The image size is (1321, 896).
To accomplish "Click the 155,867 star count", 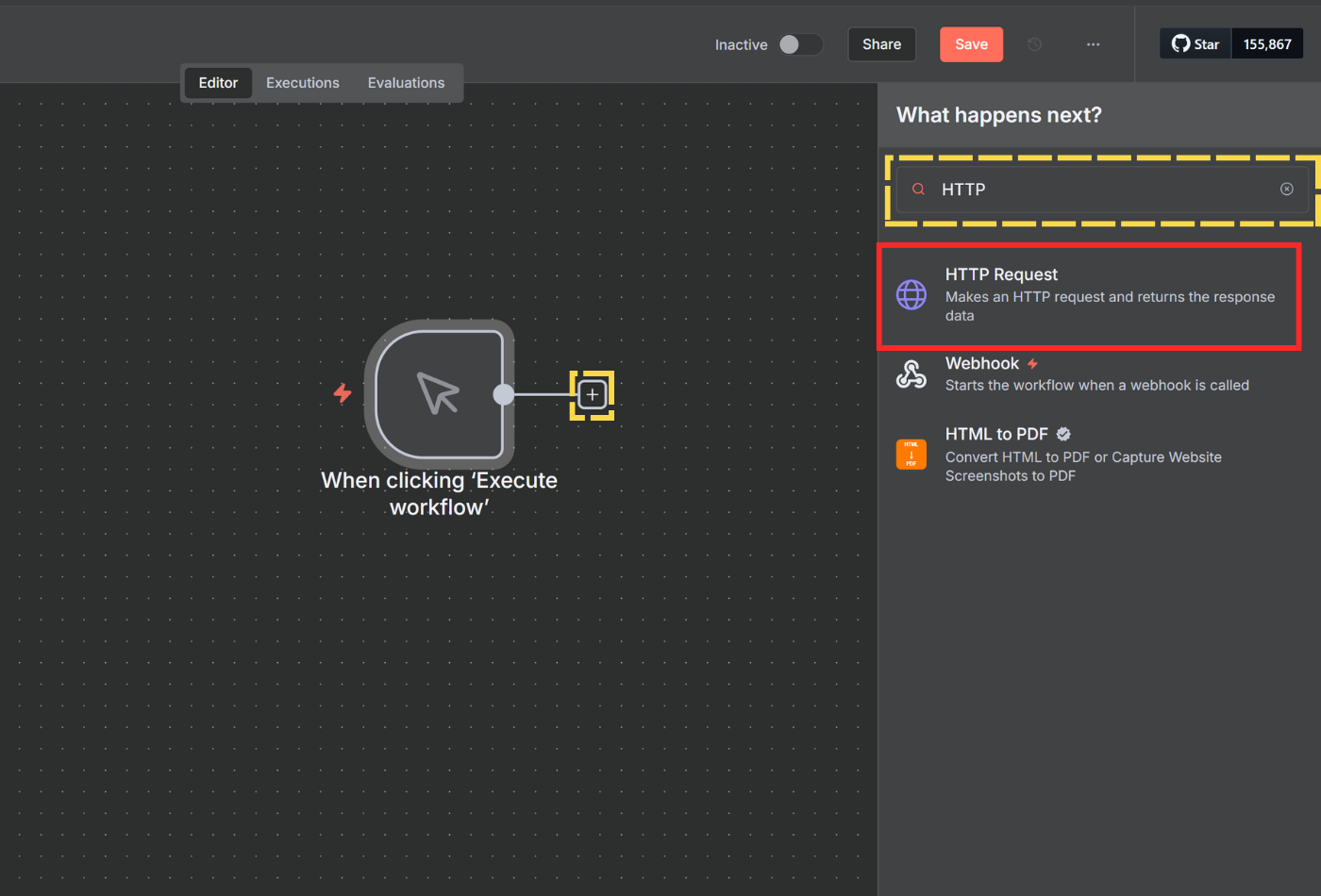I will (1267, 42).
